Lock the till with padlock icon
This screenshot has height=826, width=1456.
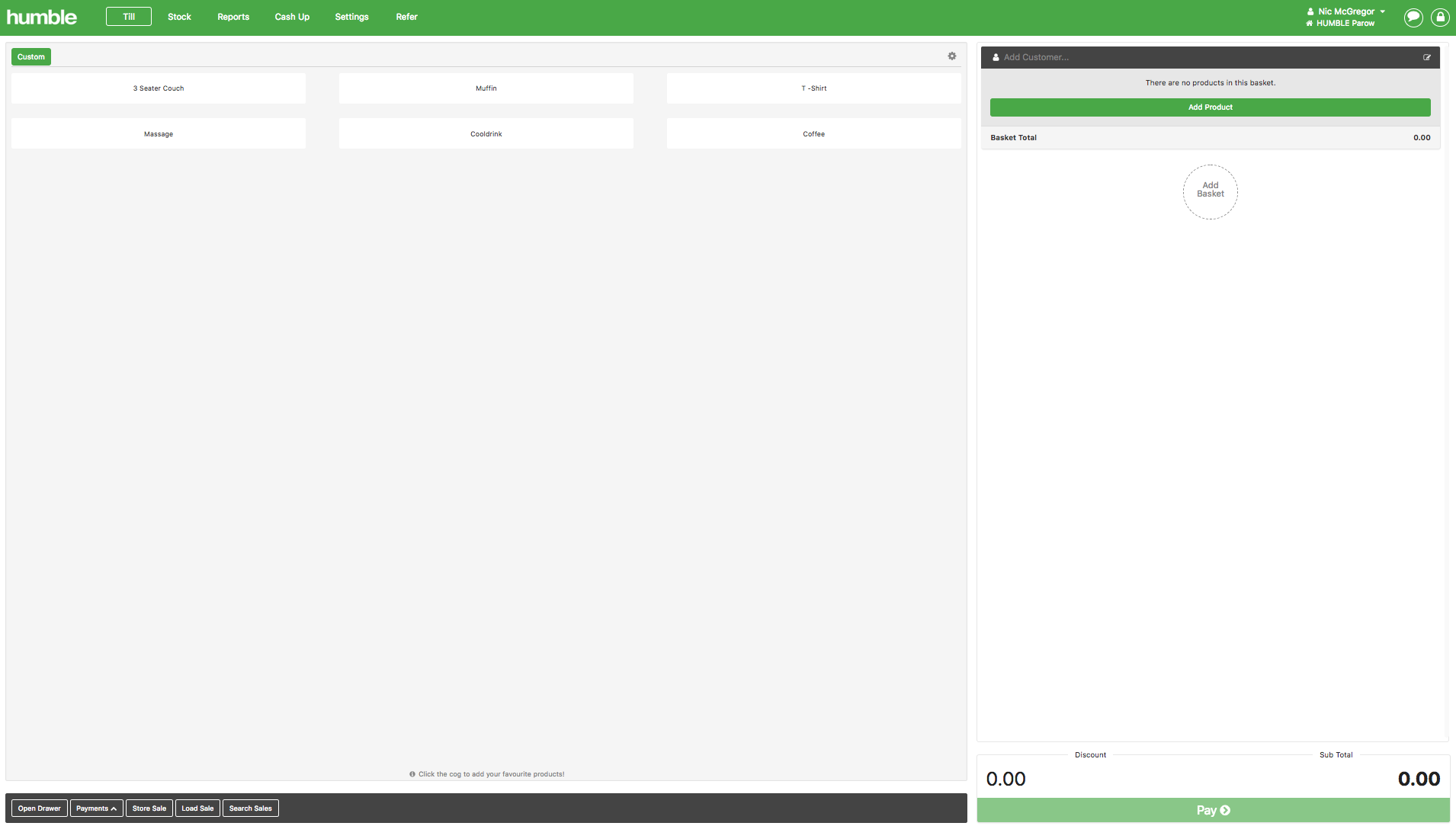(x=1440, y=18)
